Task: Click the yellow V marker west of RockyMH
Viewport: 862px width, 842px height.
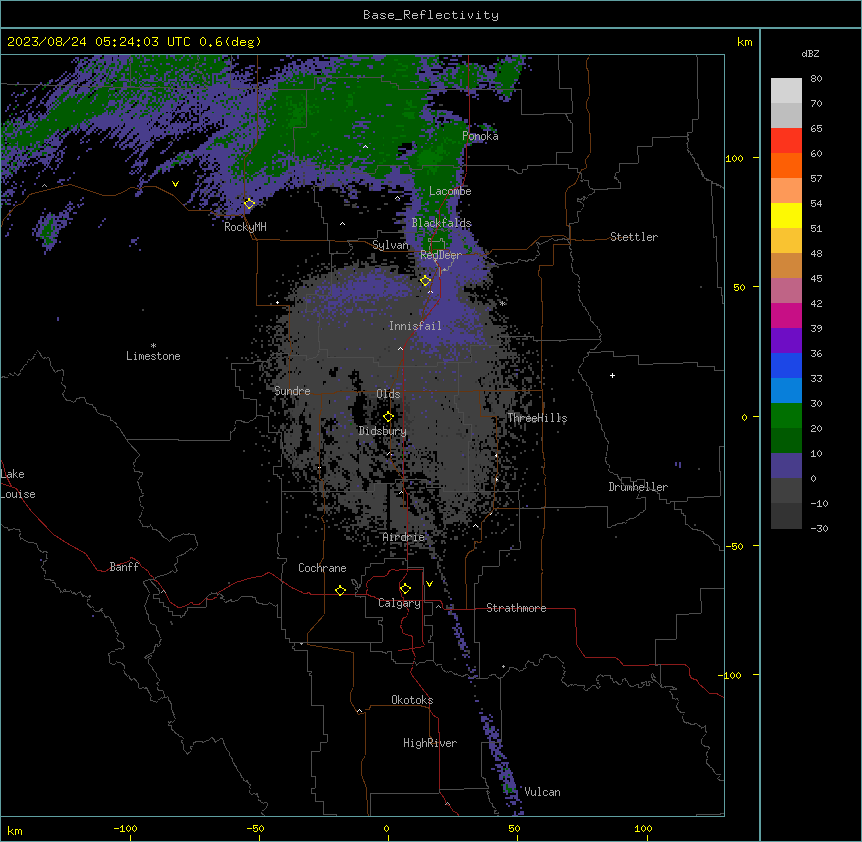Action: tap(175, 184)
